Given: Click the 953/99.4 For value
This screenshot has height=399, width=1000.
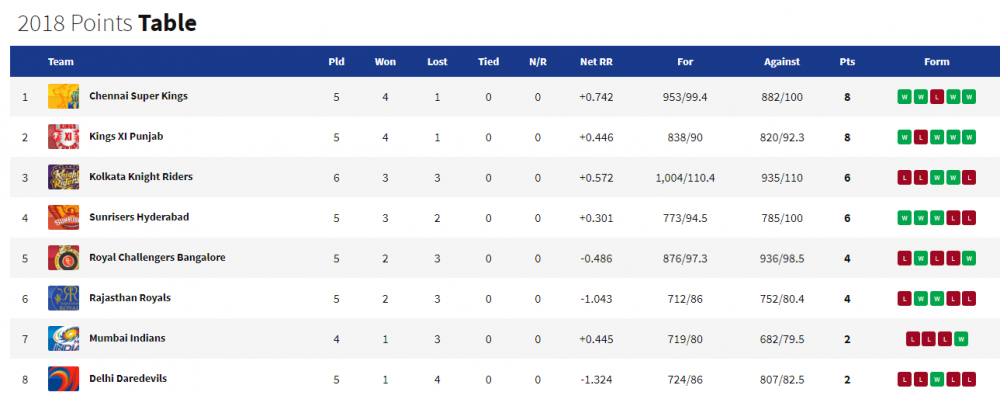Looking at the screenshot, I should pyautogui.click(x=686, y=98).
